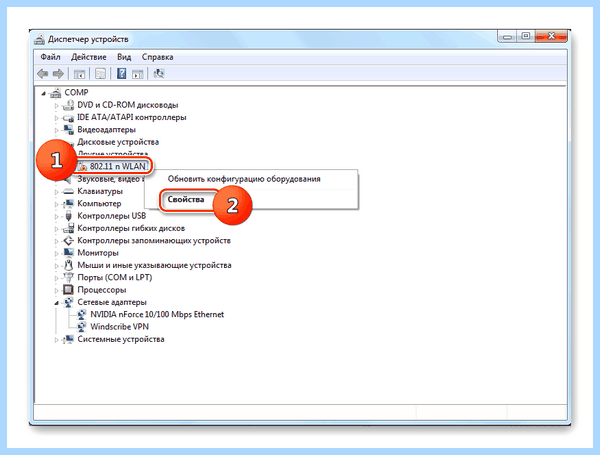Minimize the Device Manager window
This screenshot has height=455, width=600.
507,36
